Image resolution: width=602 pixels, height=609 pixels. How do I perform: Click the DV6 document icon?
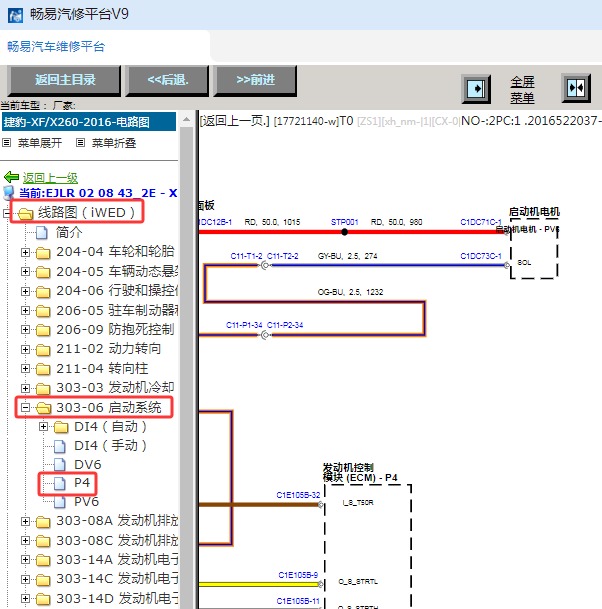click(59, 465)
